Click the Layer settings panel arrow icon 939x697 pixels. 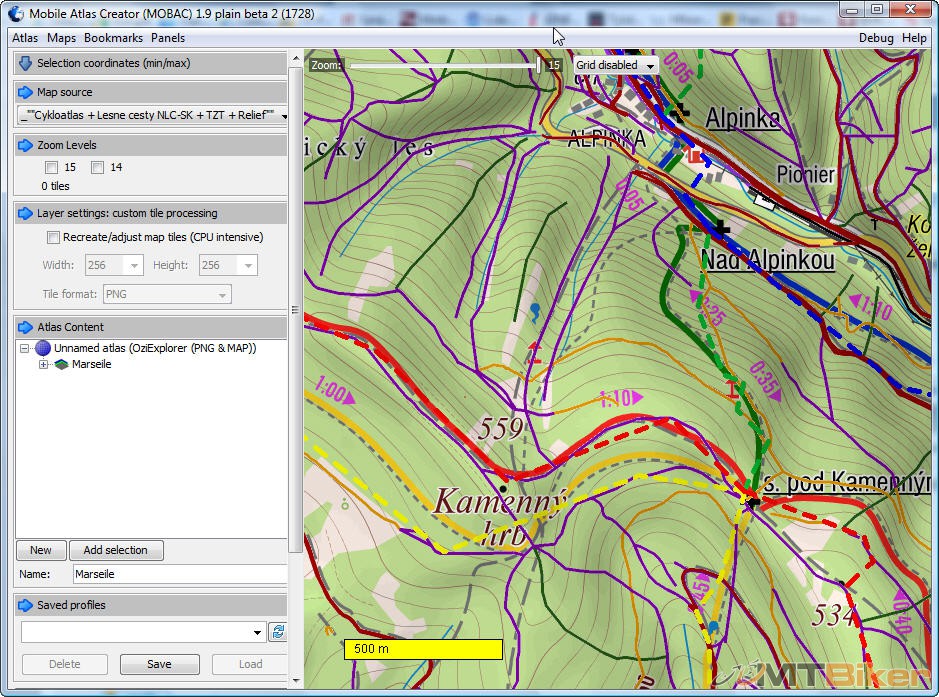pos(26,213)
